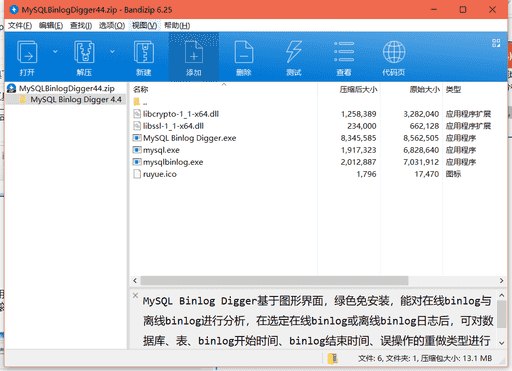512x371 pixels.
Task: Select the mysql.exe file
Action: [161, 150]
